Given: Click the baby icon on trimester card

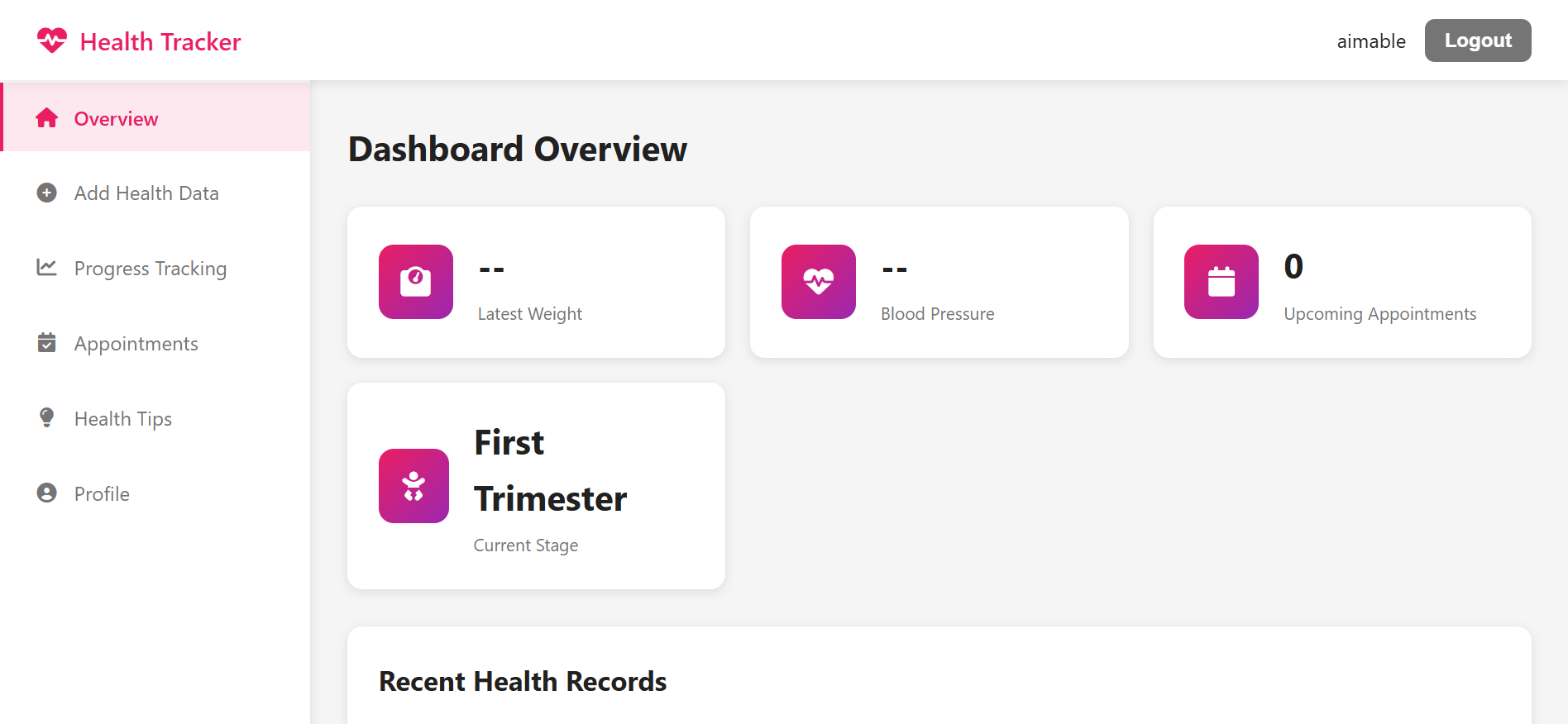Looking at the screenshot, I should click(x=414, y=486).
